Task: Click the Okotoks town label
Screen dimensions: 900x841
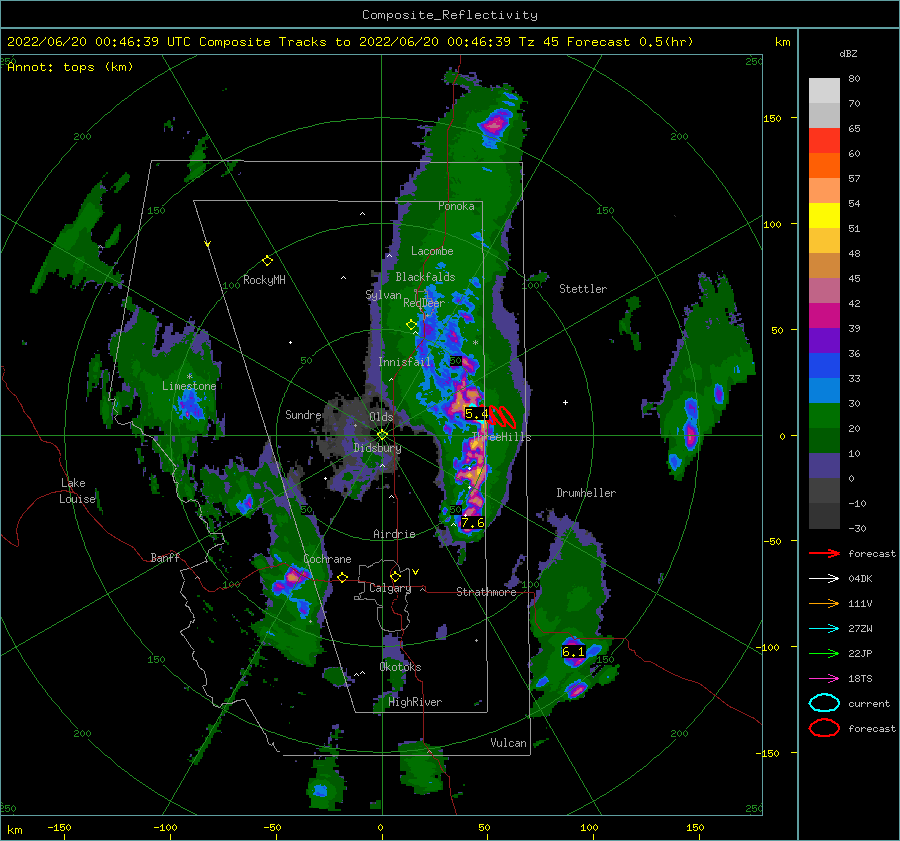Action: (400, 667)
